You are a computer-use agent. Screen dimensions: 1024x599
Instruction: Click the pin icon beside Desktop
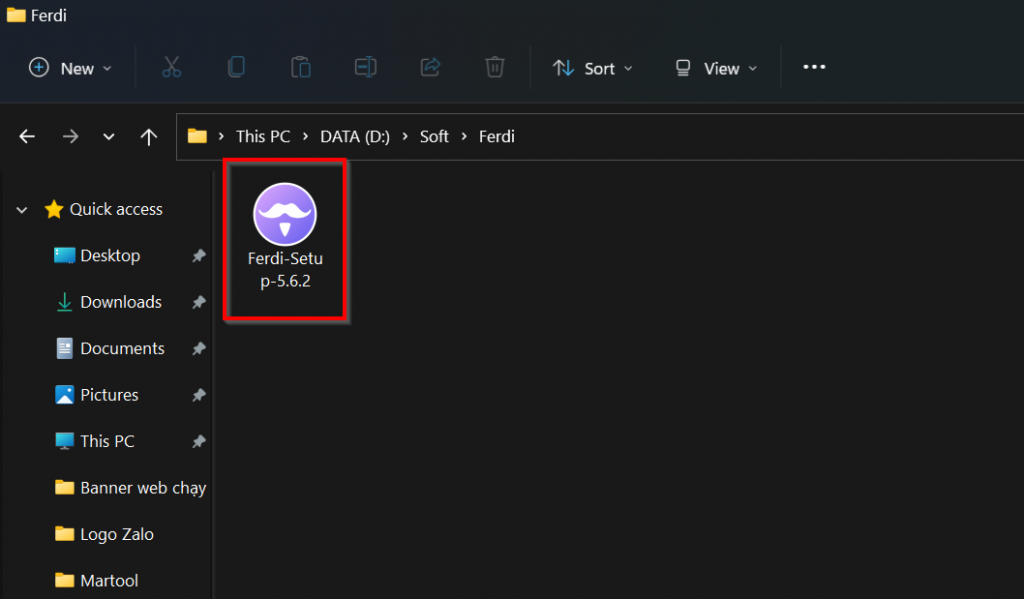click(x=199, y=255)
